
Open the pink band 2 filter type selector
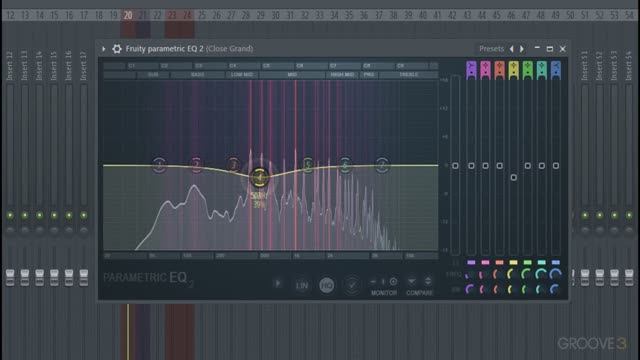485,70
